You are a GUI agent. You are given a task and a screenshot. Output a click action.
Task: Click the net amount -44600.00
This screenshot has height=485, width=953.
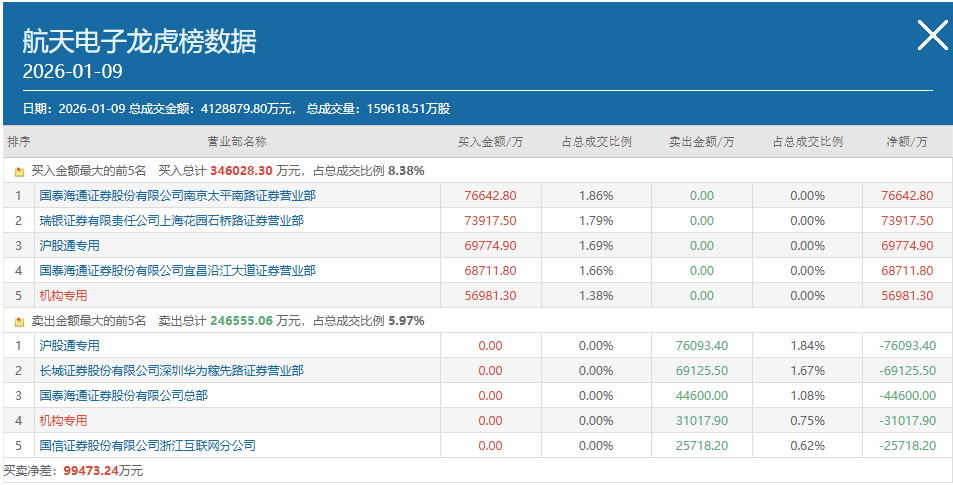click(x=907, y=395)
